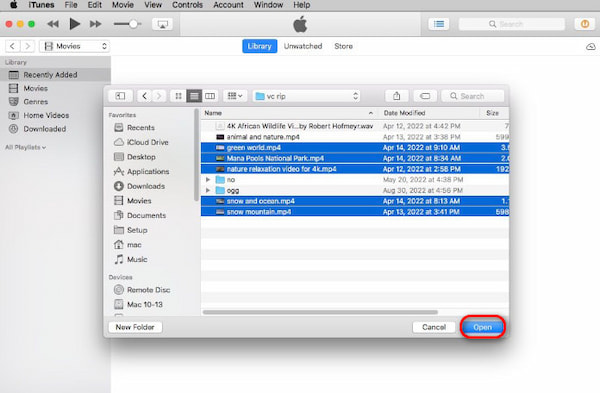Switch dialog to list view

click(194, 96)
